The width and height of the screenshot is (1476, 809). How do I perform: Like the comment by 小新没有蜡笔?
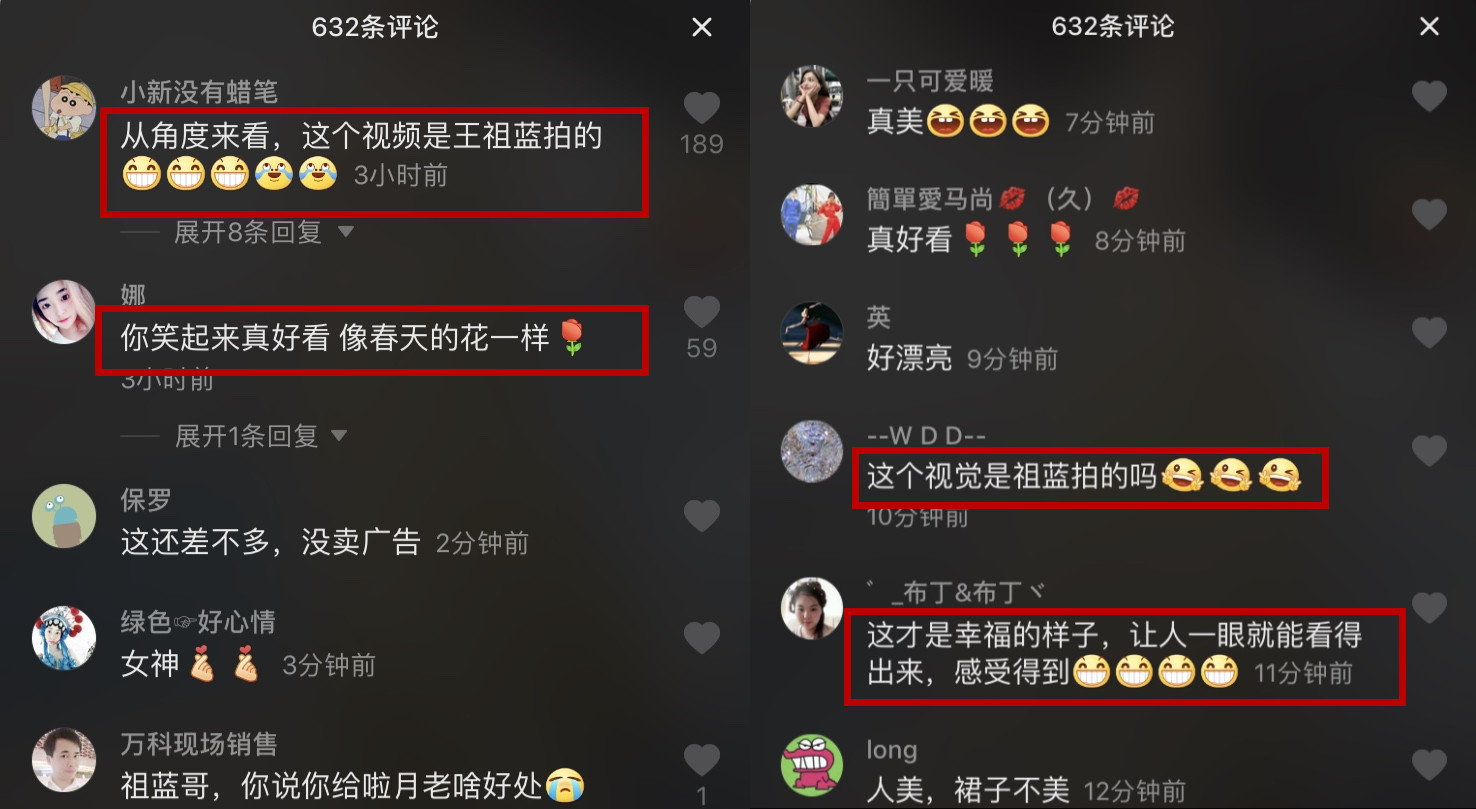701,108
